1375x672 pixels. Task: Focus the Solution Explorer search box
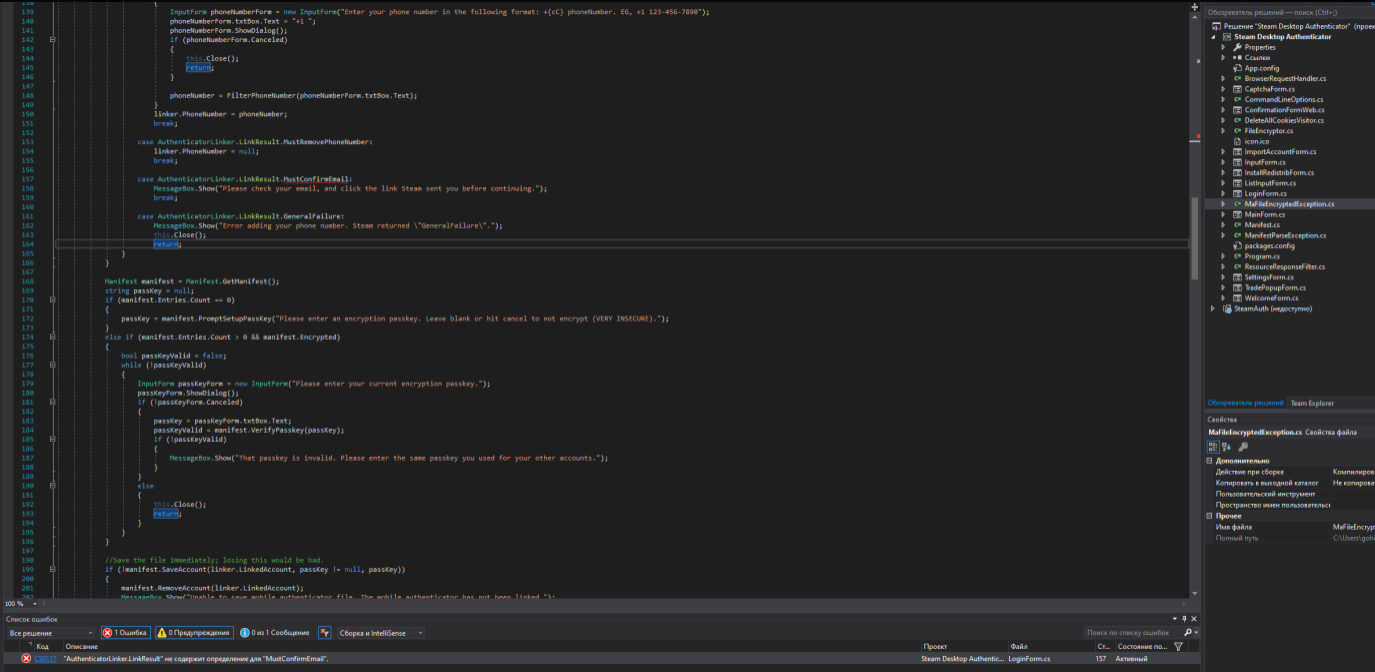[1290, 12]
